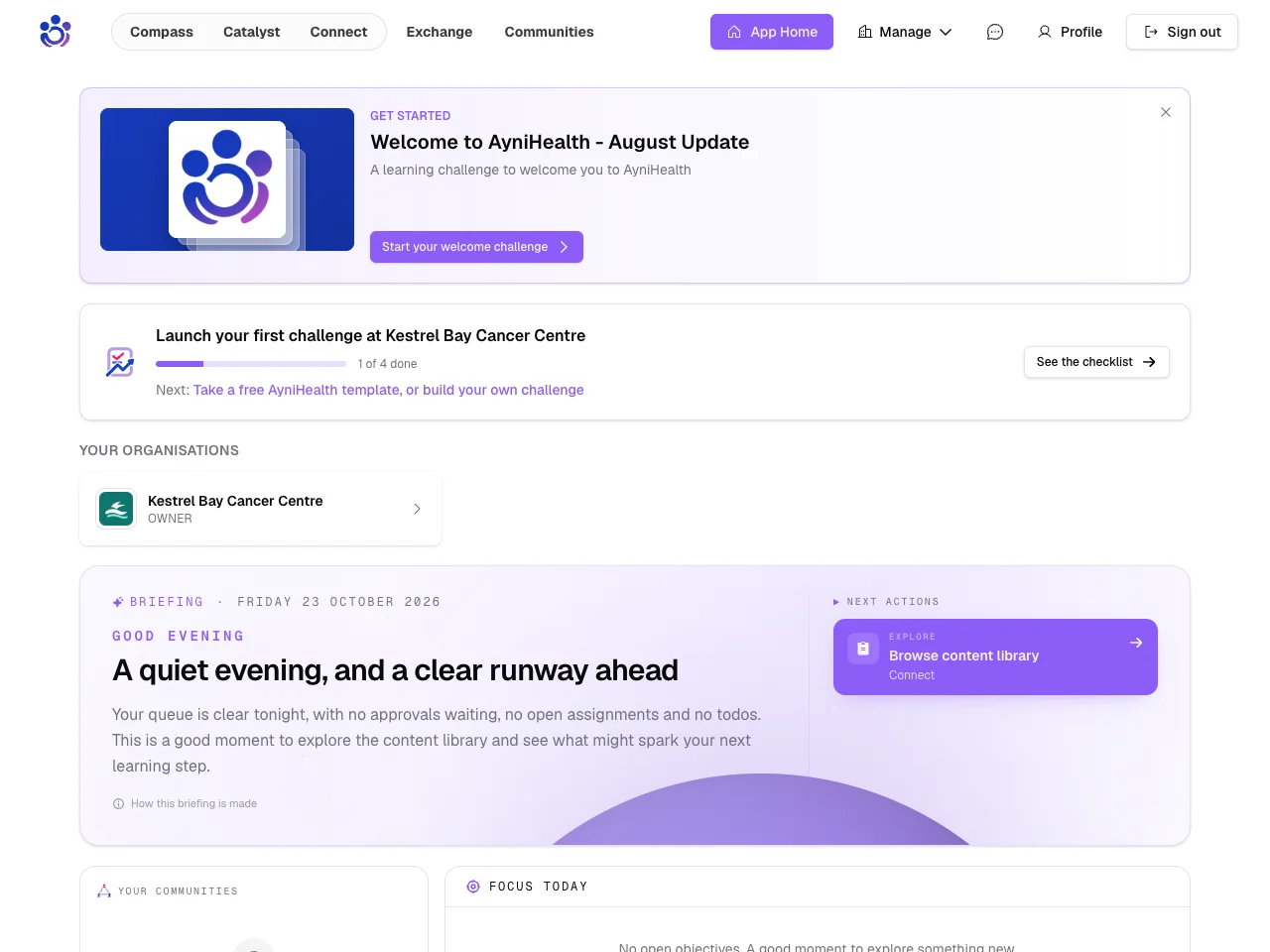Switch to the Compass tab

(x=162, y=32)
